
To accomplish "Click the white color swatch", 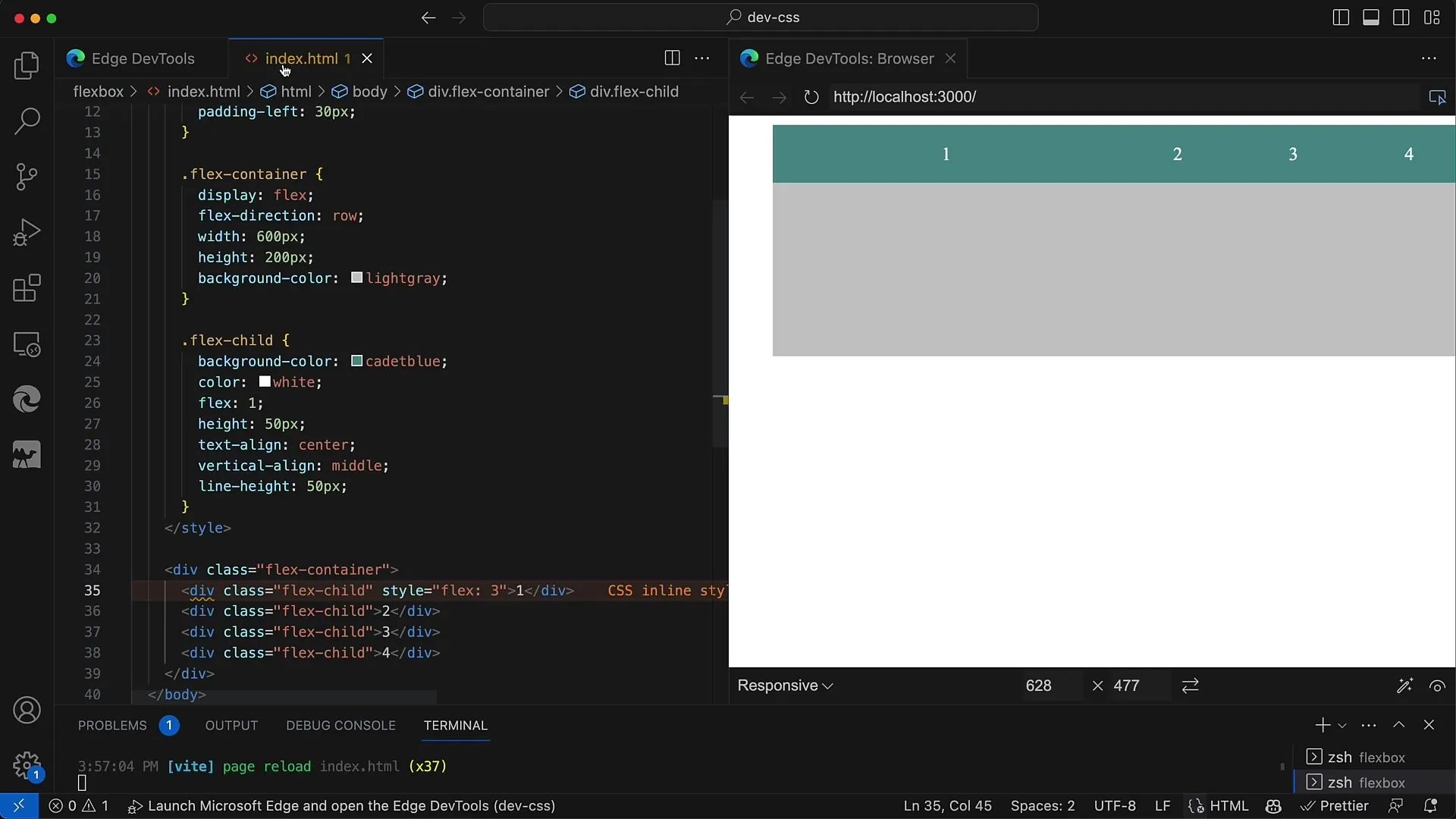I will point(265,382).
